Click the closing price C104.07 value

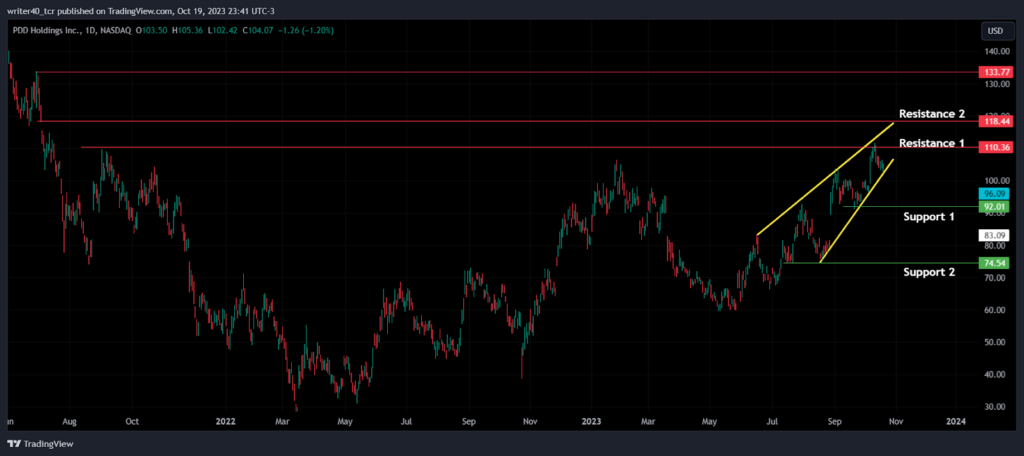coord(258,30)
